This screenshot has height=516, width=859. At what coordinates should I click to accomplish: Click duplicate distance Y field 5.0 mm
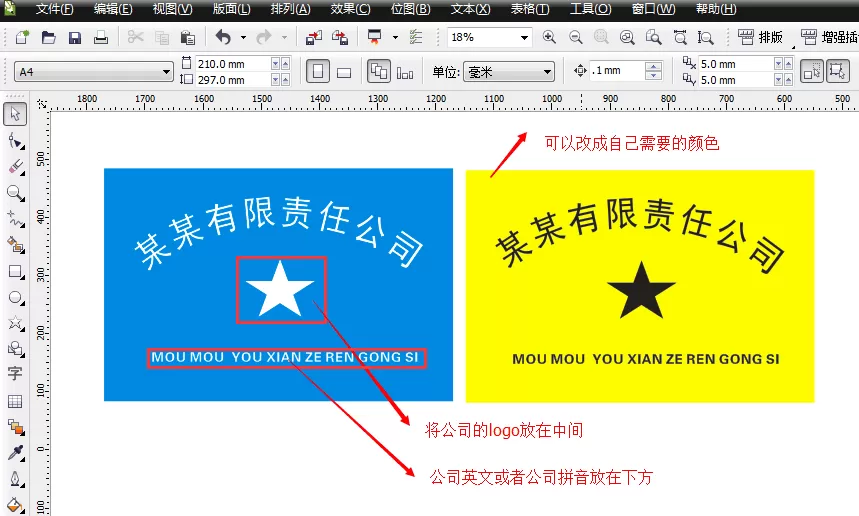click(x=736, y=80)
